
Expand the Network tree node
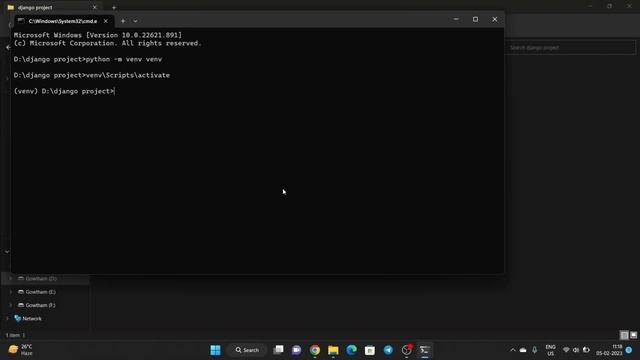click(x=7, y=318)
